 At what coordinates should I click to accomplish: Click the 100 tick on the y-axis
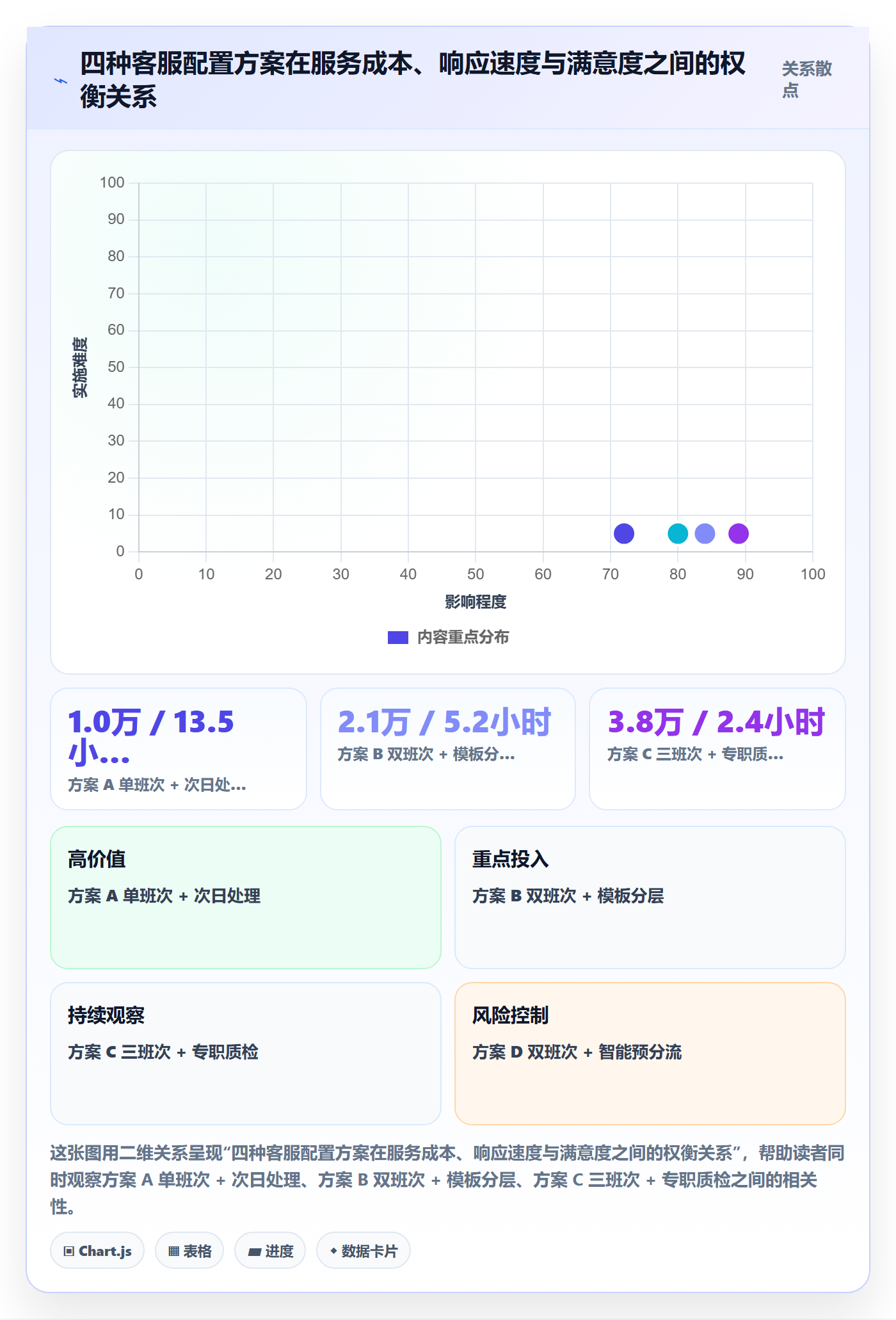coord(112,183)
